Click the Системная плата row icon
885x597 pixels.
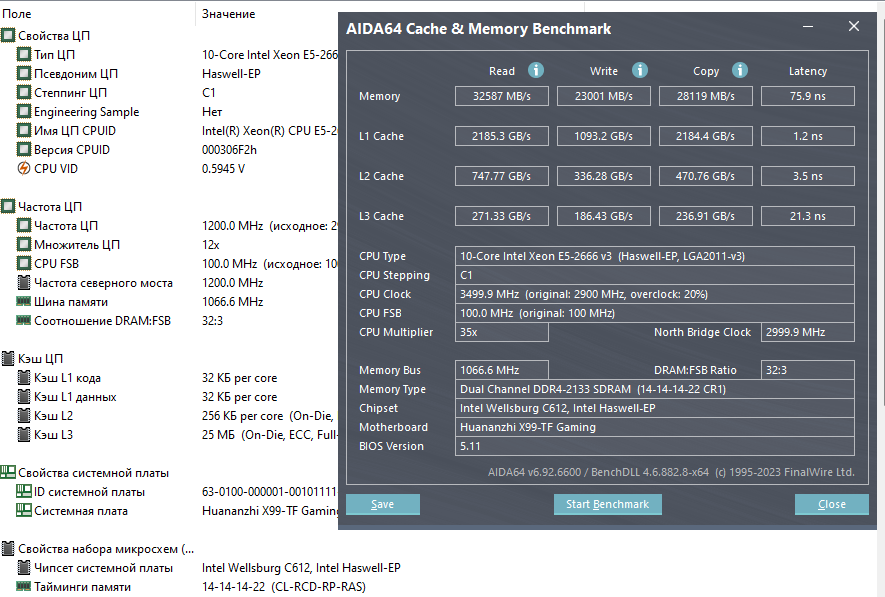24,510
